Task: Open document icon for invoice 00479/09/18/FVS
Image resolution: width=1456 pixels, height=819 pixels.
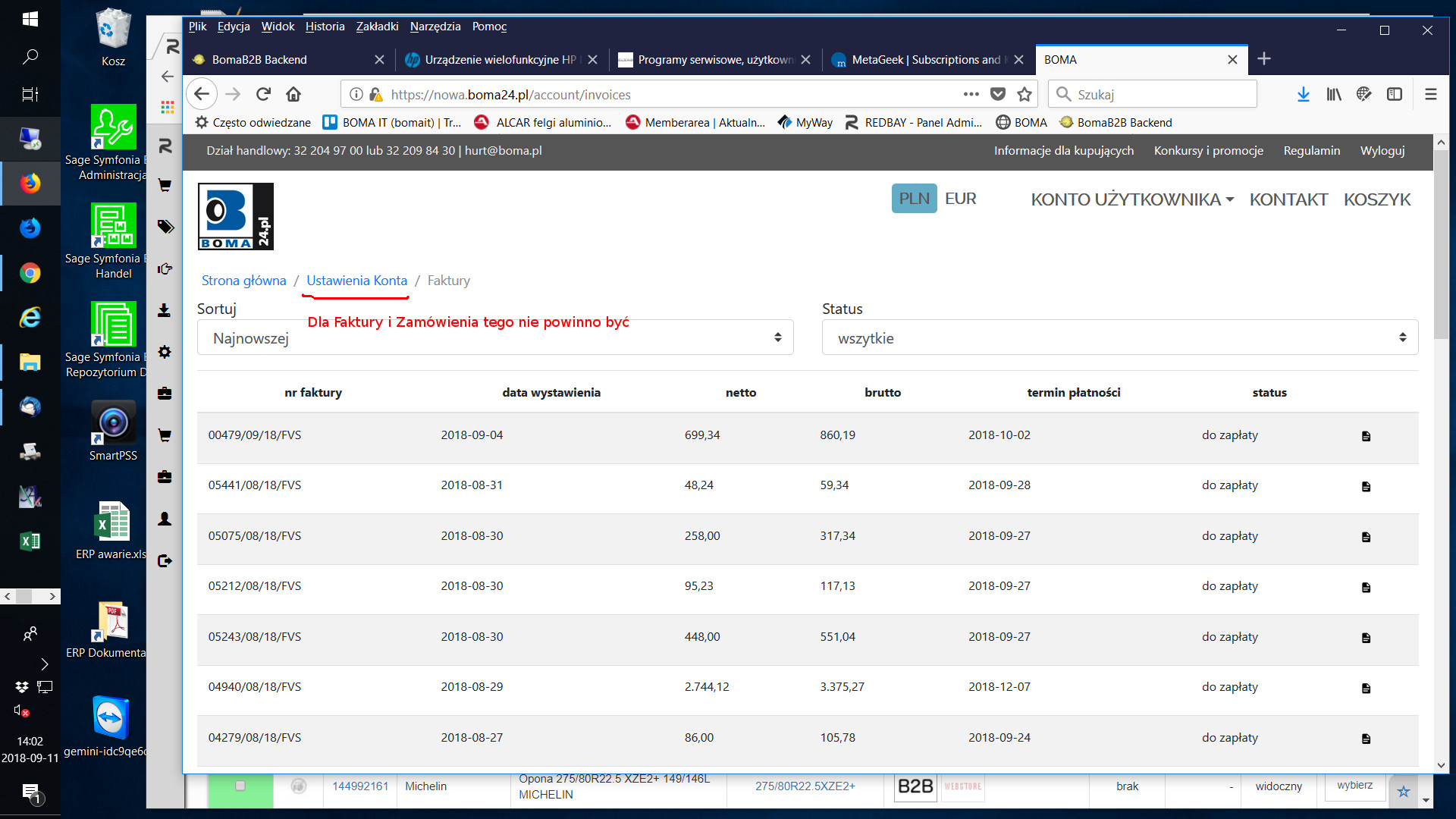Action: [1366, 436]
